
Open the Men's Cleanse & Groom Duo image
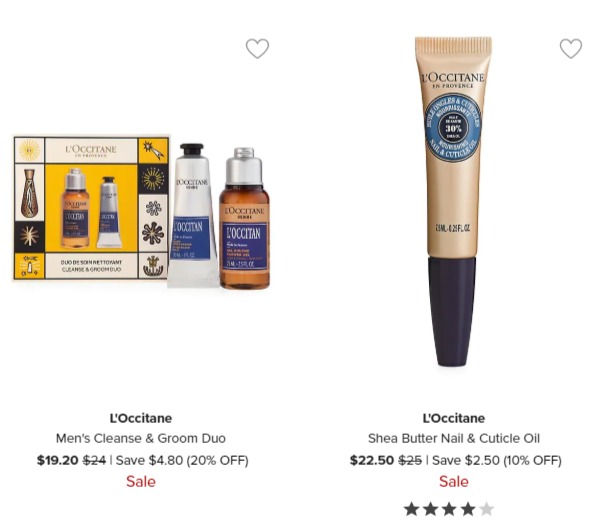141,212
